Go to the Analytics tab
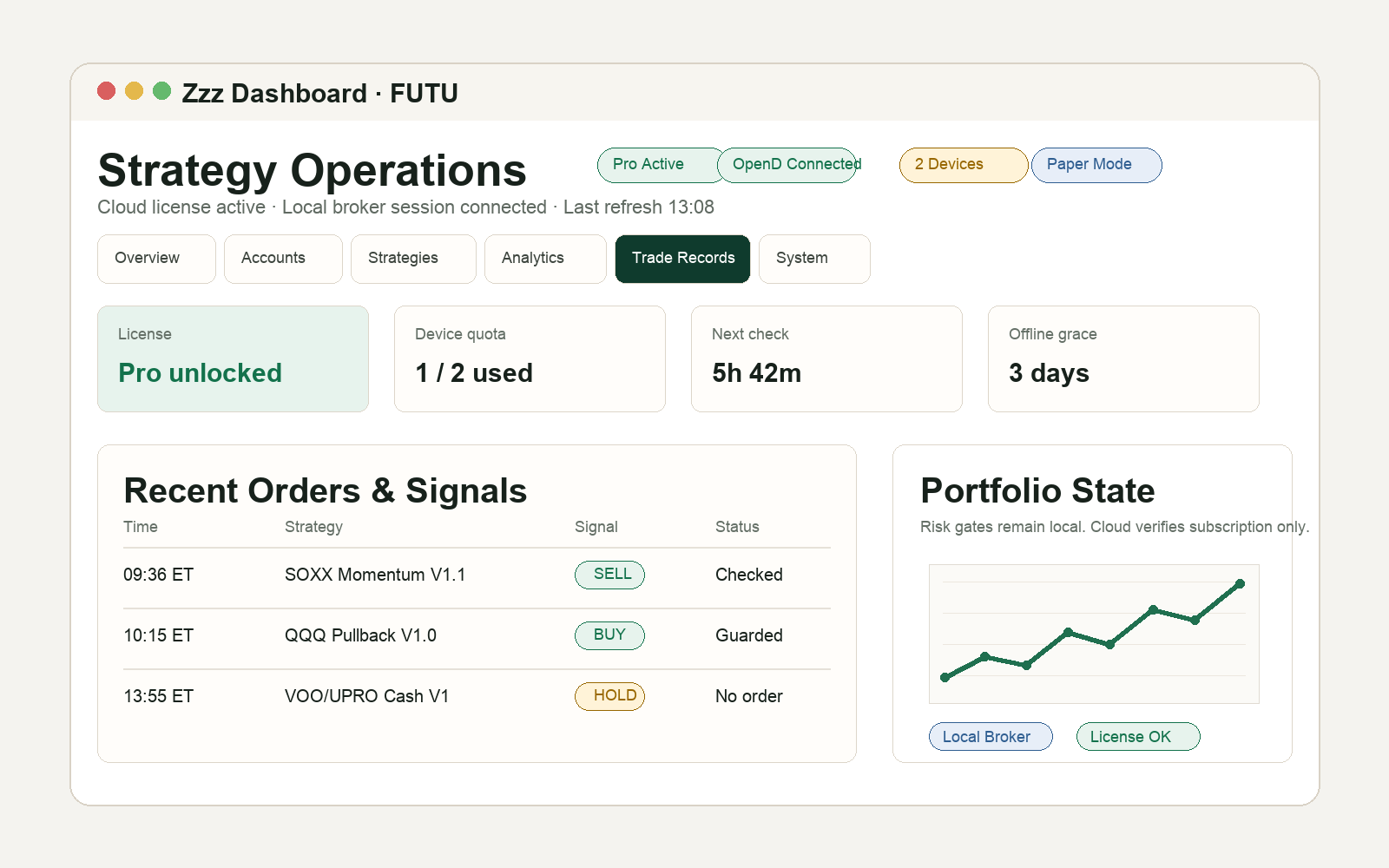This screenshot has height=868, width=1389. (545, 259)
